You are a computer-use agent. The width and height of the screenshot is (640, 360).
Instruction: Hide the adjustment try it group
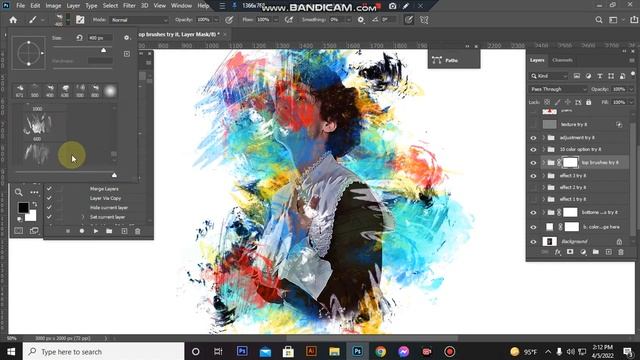click(533, 138)
